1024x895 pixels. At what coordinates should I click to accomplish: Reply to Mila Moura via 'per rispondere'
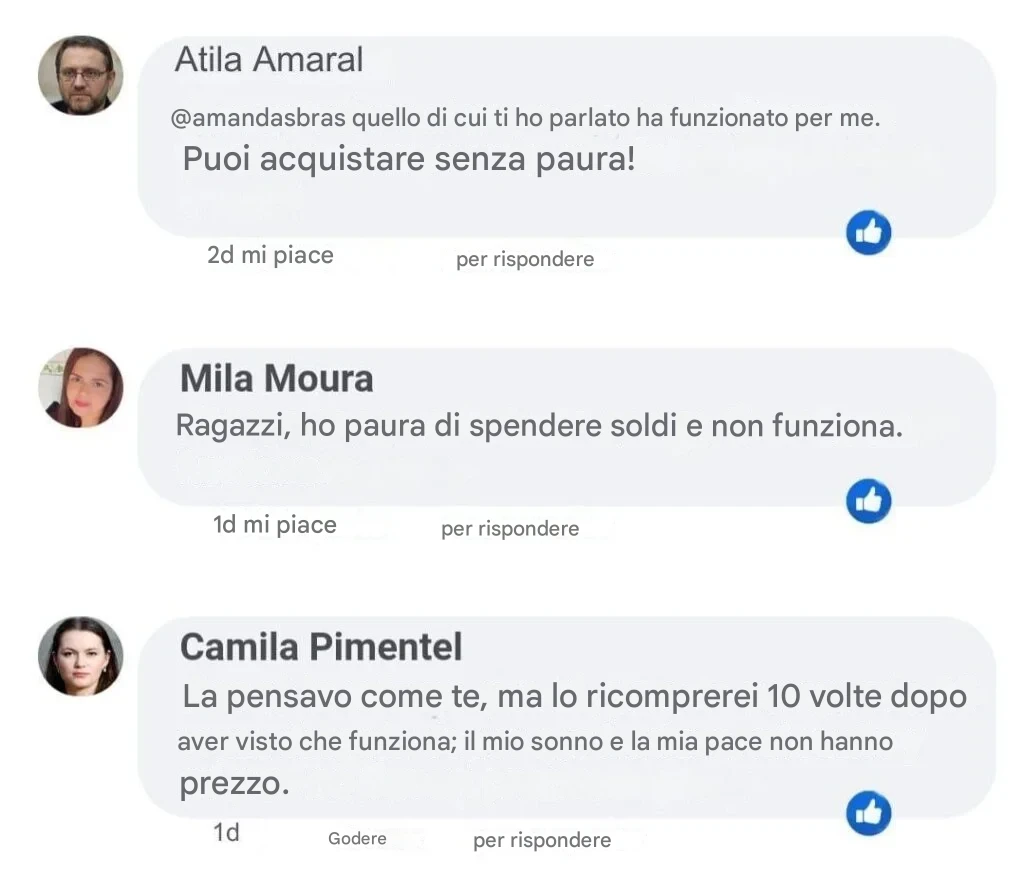510,528
